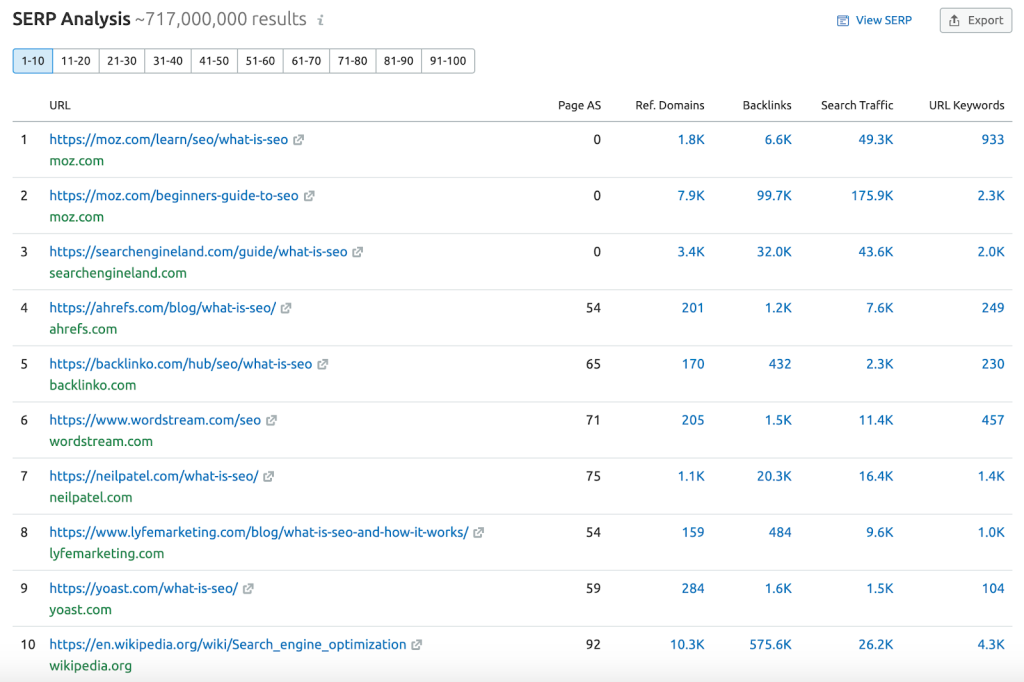The height and width of the screenshot is (682, 1024).
Task: Select the 1-10 results tab
Action: [33, 61]
